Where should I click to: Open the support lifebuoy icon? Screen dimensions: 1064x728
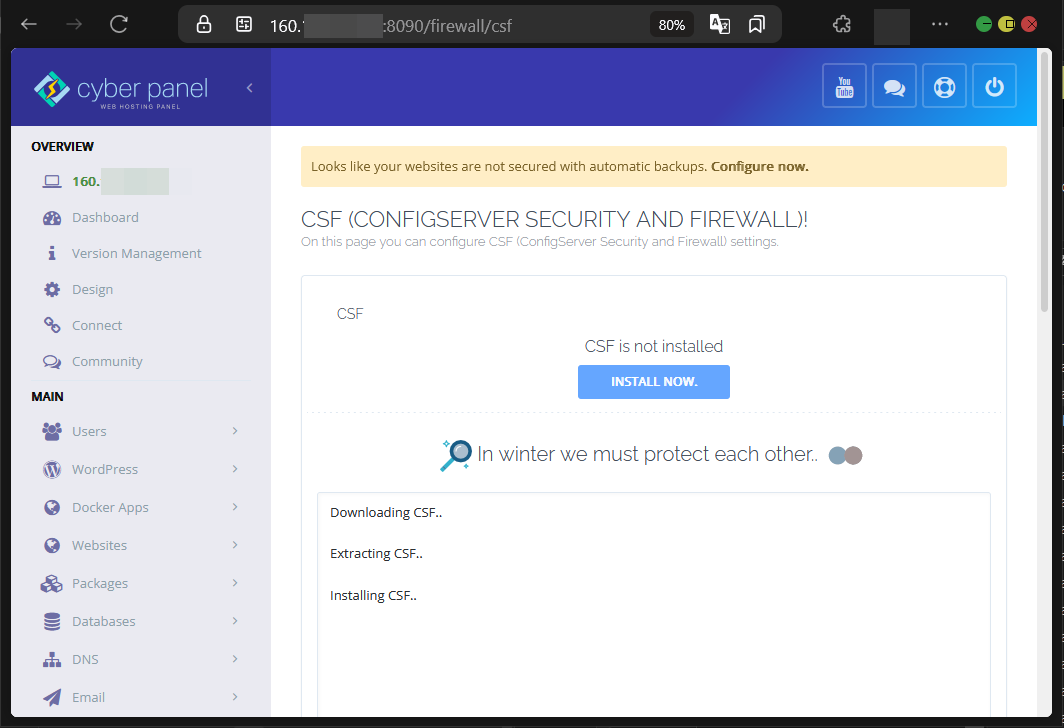coord(945,86)
